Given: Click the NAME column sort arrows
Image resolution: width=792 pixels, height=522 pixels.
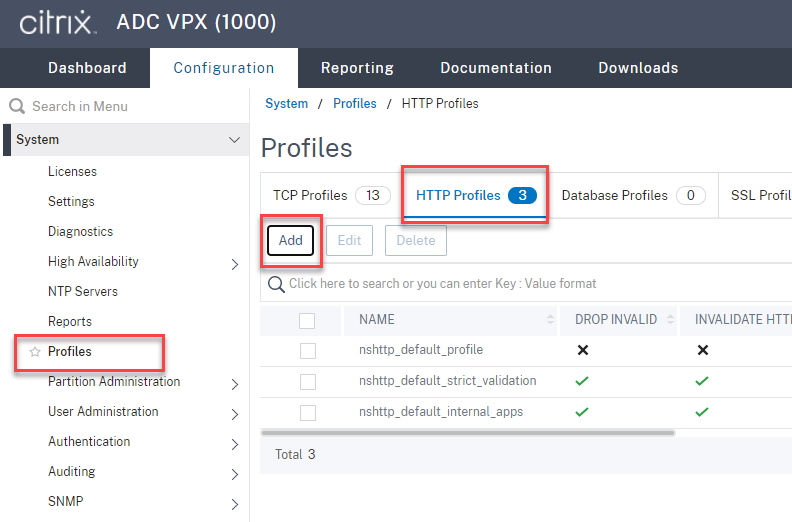Looking at the screenshot, I should click(550, 320).
